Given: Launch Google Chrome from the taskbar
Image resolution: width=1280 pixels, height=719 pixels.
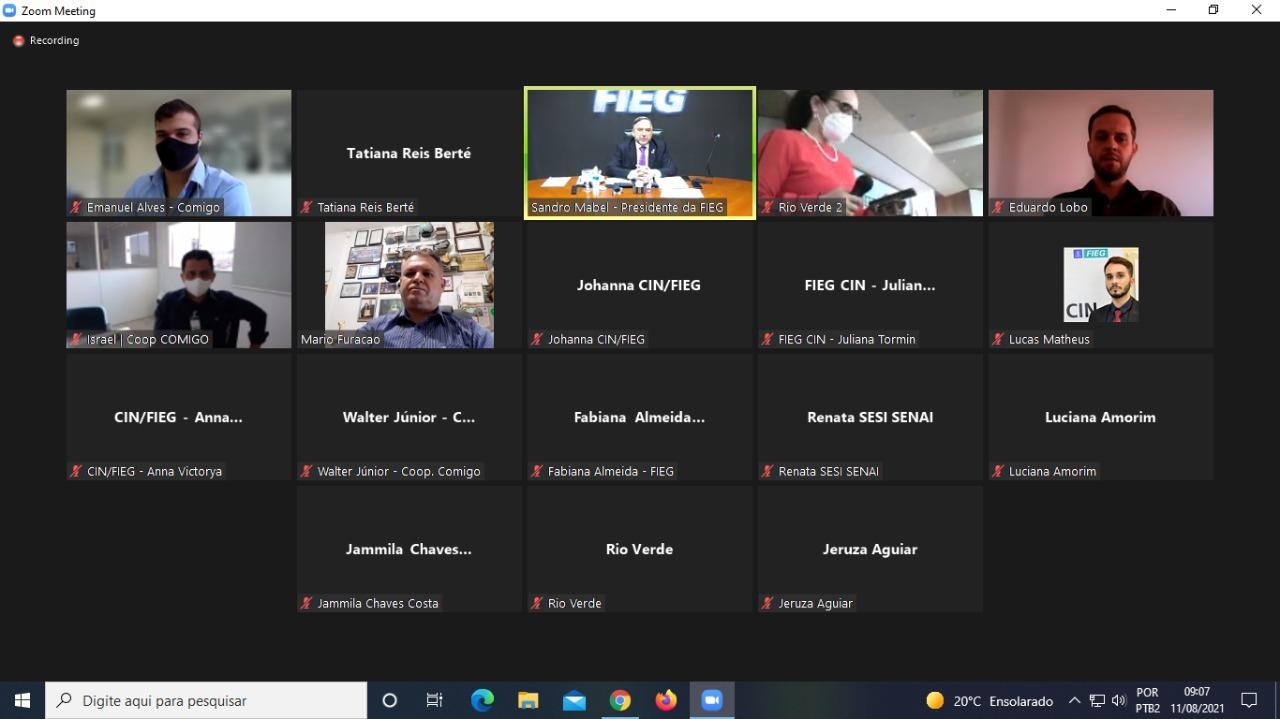Looking at the screenshot, I should pos(620,700).
